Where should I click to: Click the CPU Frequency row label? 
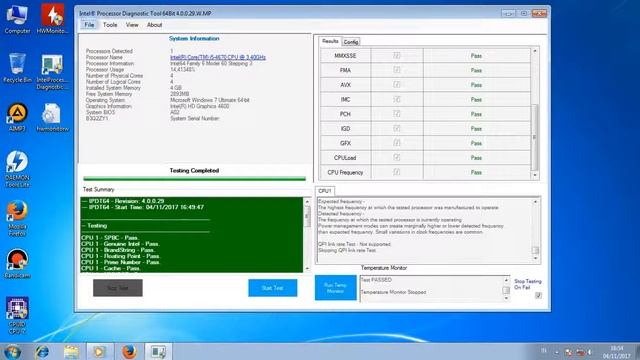345,173
